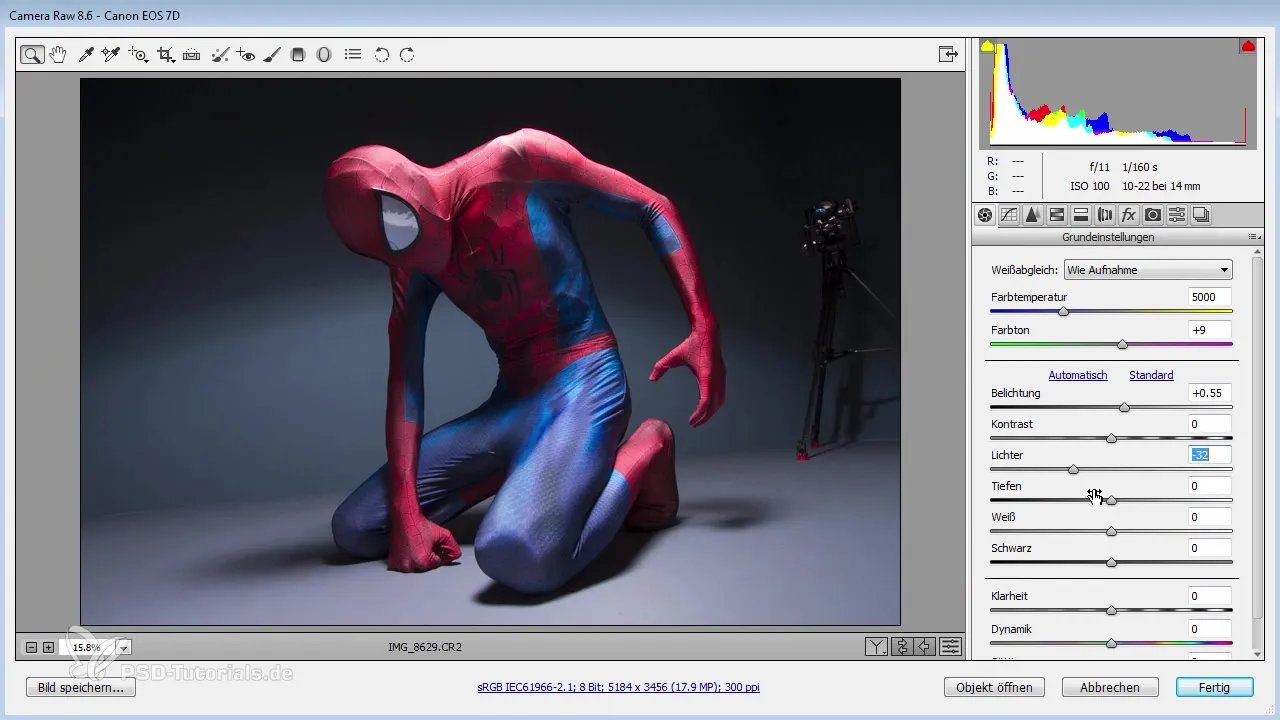Viewport: 1280px width, 720px height.
Task: Pick the White Balance eyedropper tool
Action: pyautogui.click(x=86, y=55)
